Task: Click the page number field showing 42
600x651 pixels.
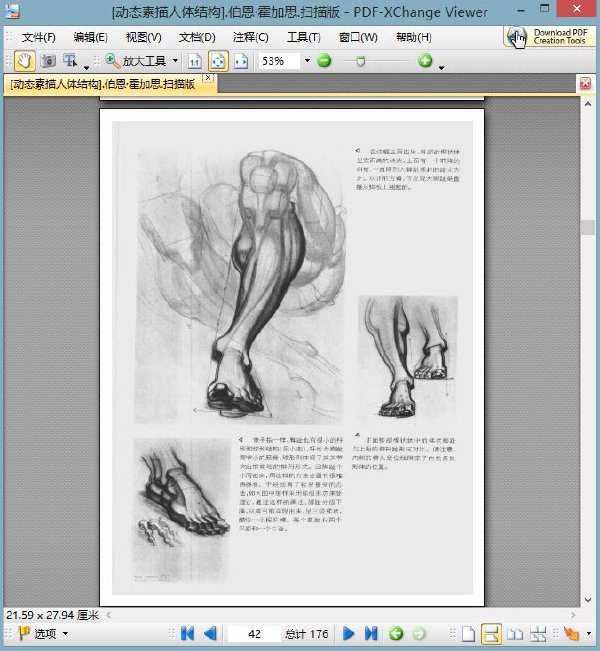Action: tap(254, 634)
